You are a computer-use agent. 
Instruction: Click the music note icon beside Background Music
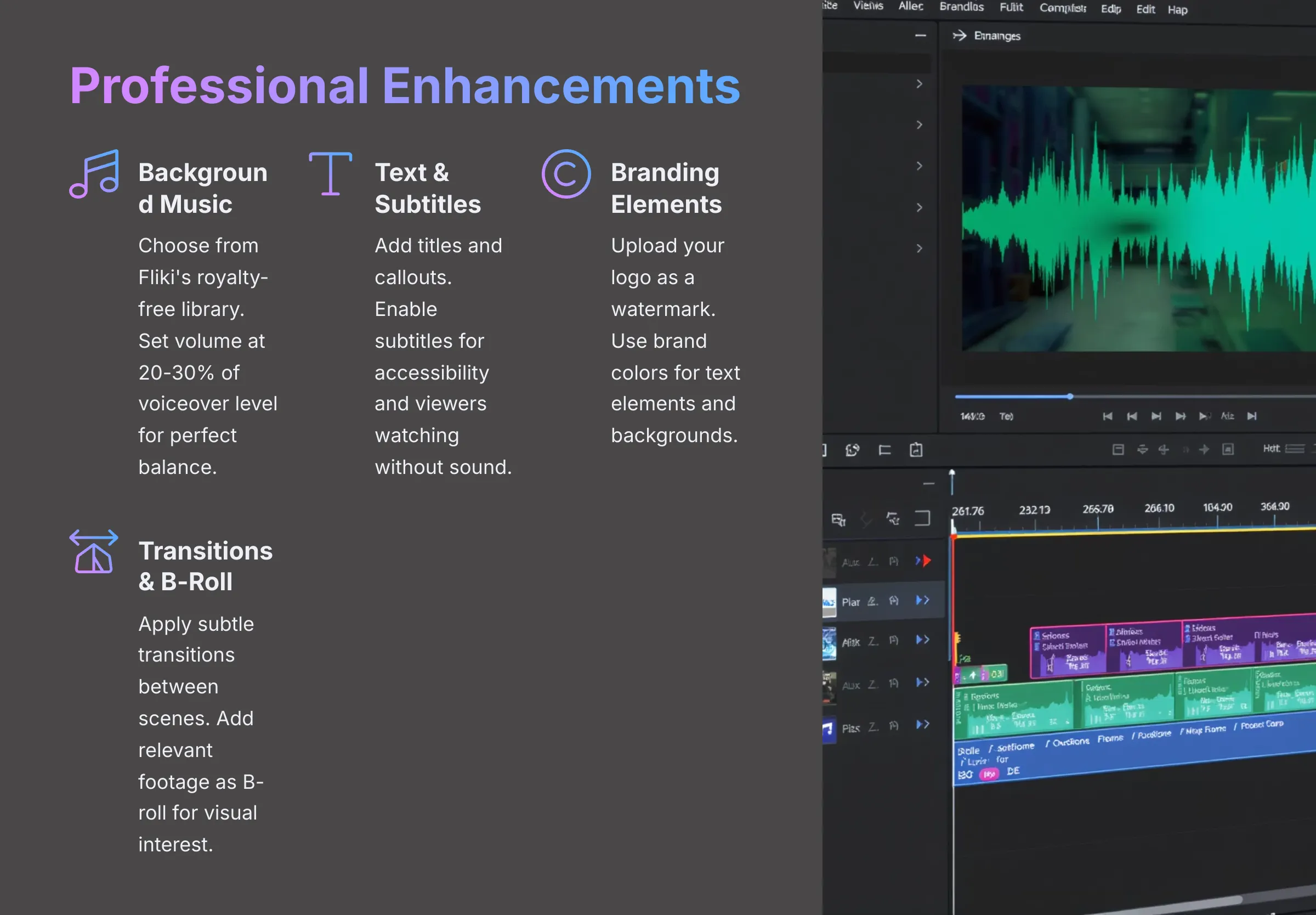tap(94, 174)
